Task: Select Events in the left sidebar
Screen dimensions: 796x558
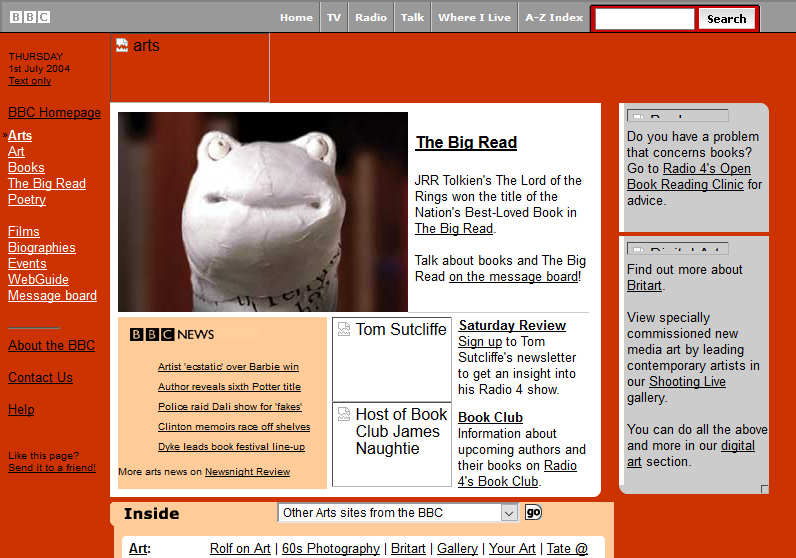Action: click(27, 264)
